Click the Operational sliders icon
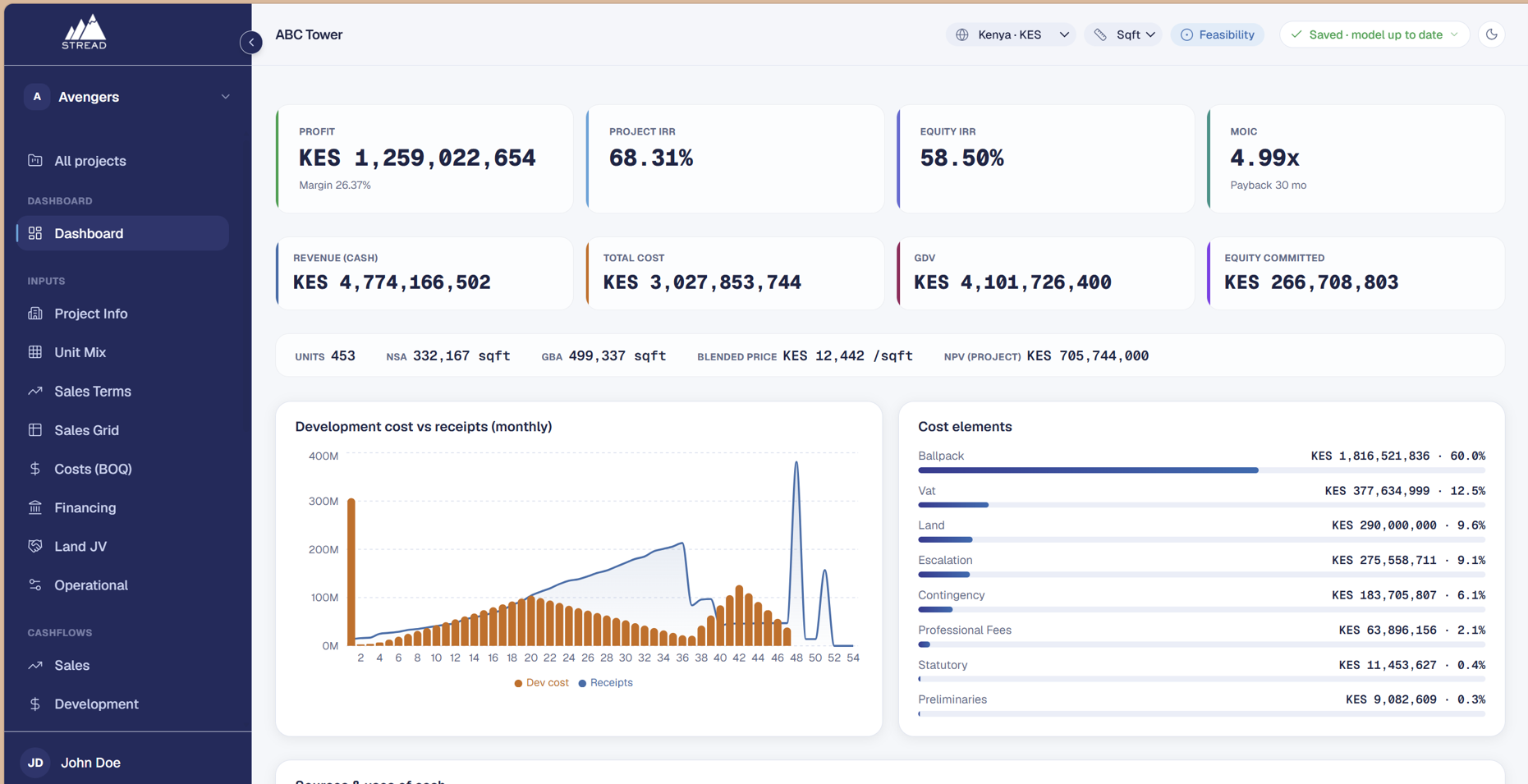The image size is (1528, 784). tap(35, 585)
